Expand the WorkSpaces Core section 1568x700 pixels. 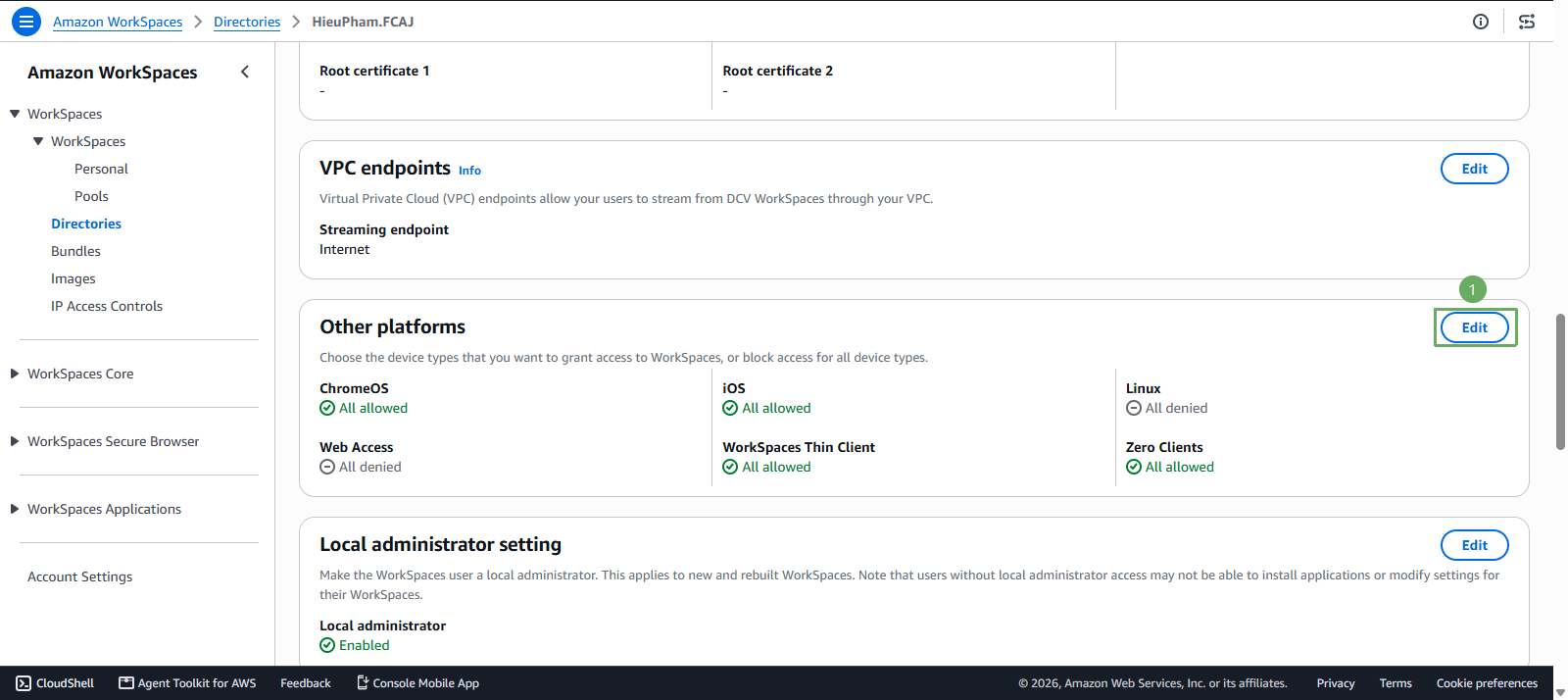tap(15, 374)
